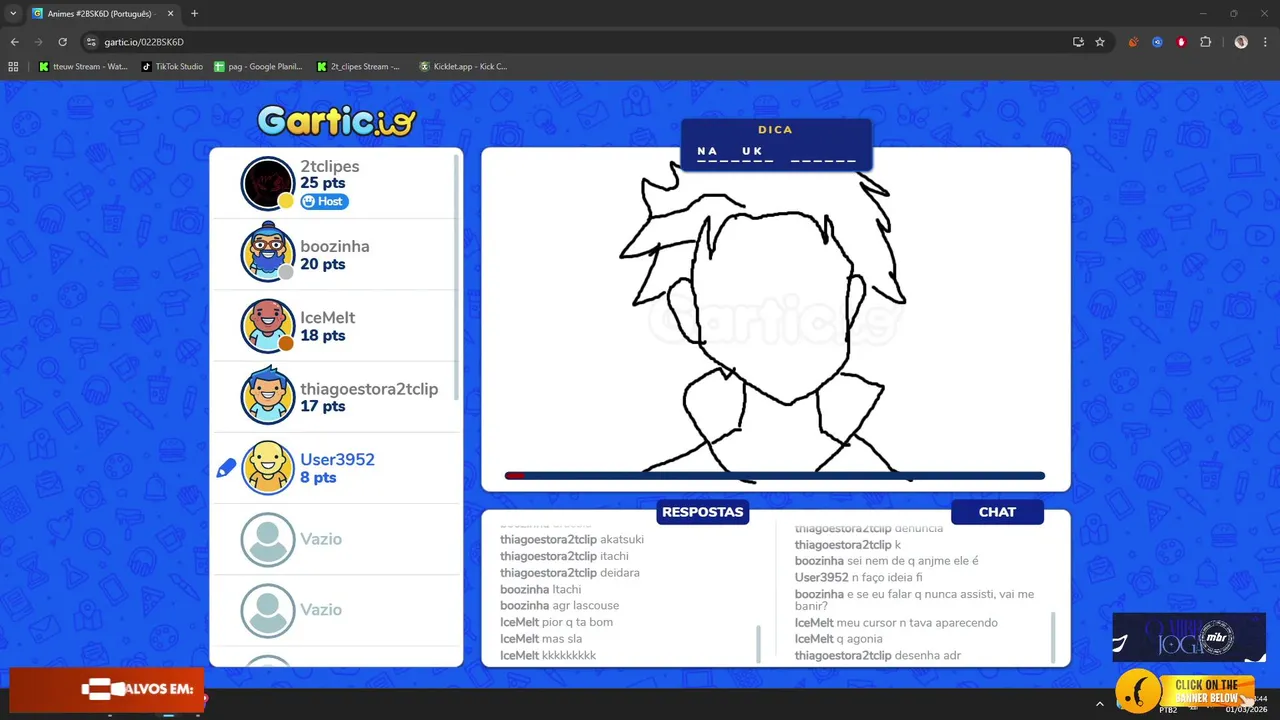This screenshot has height=720, width=1280.
Task: Click answer 'thiagoestora2tclip akatsuki'
Action: (572, 539)
